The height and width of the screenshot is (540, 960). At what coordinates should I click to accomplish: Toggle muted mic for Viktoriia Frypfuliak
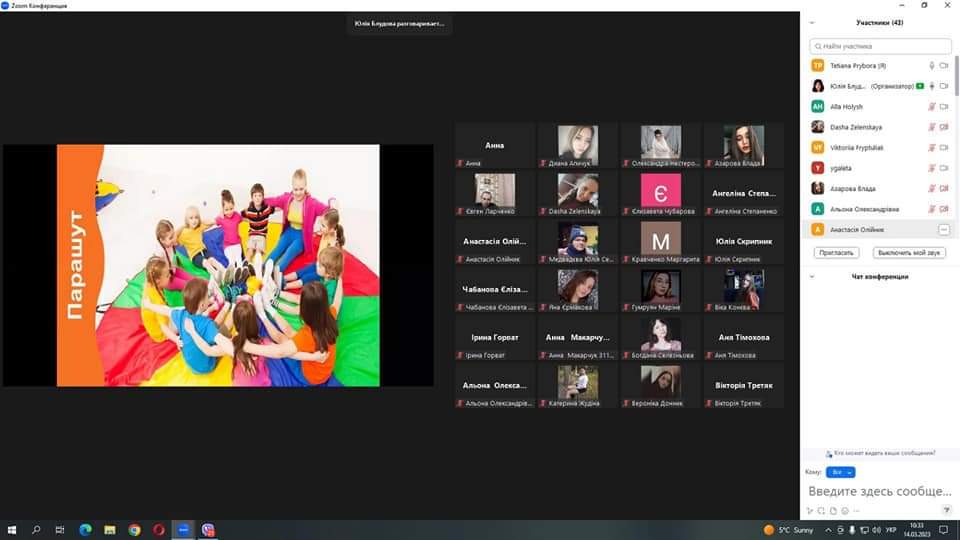931,147
